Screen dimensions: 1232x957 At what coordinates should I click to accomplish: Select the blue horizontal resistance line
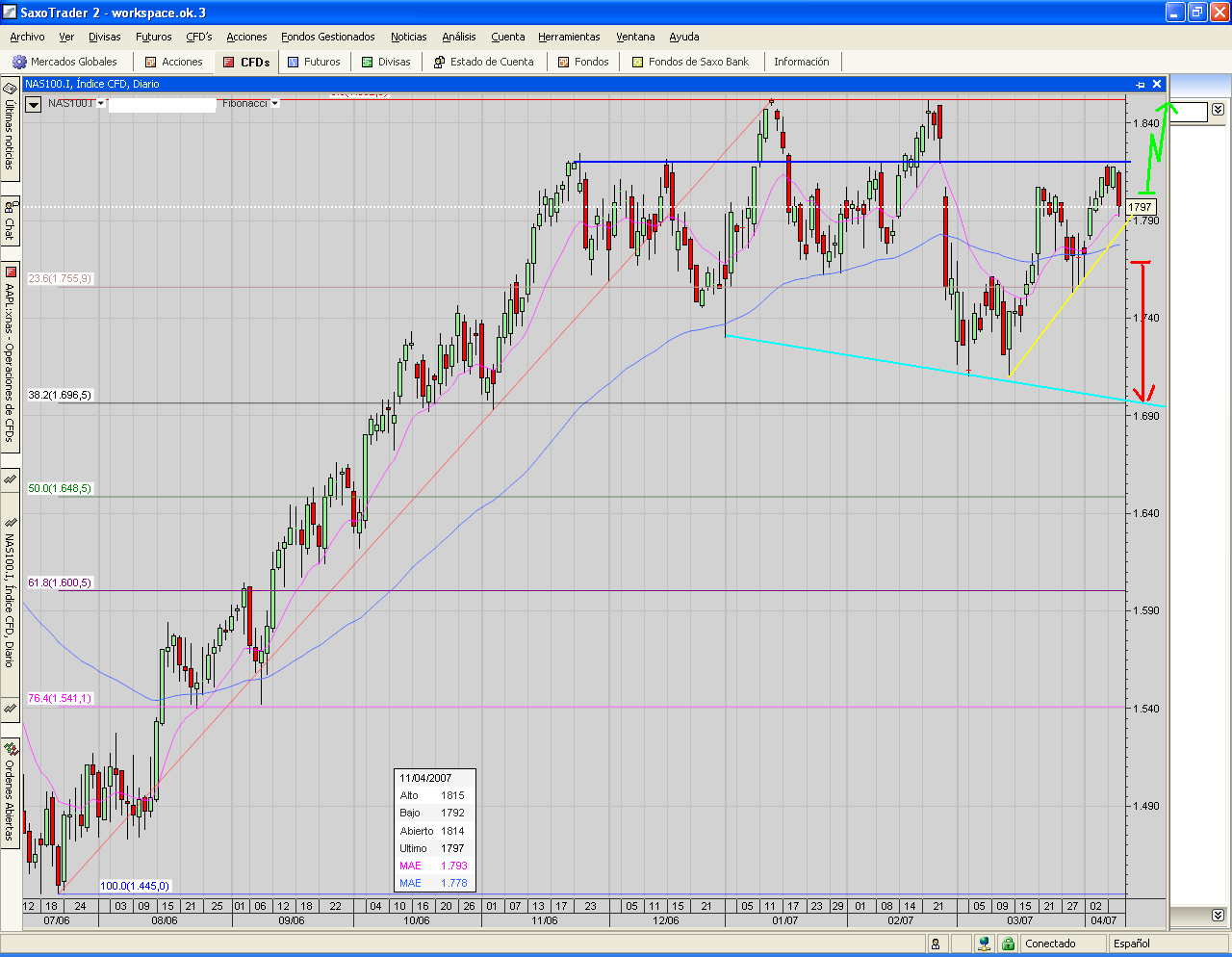click(x=866, y=161)
